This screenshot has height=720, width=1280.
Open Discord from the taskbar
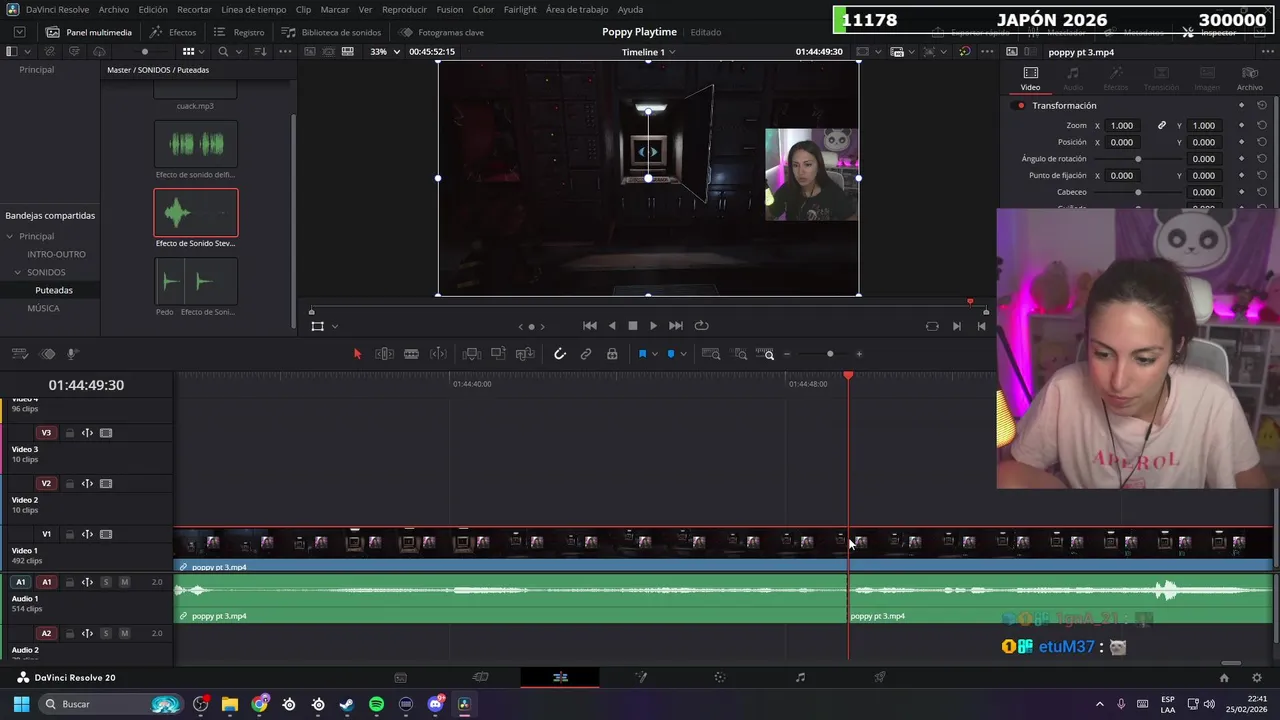click(x=435, y=704)
